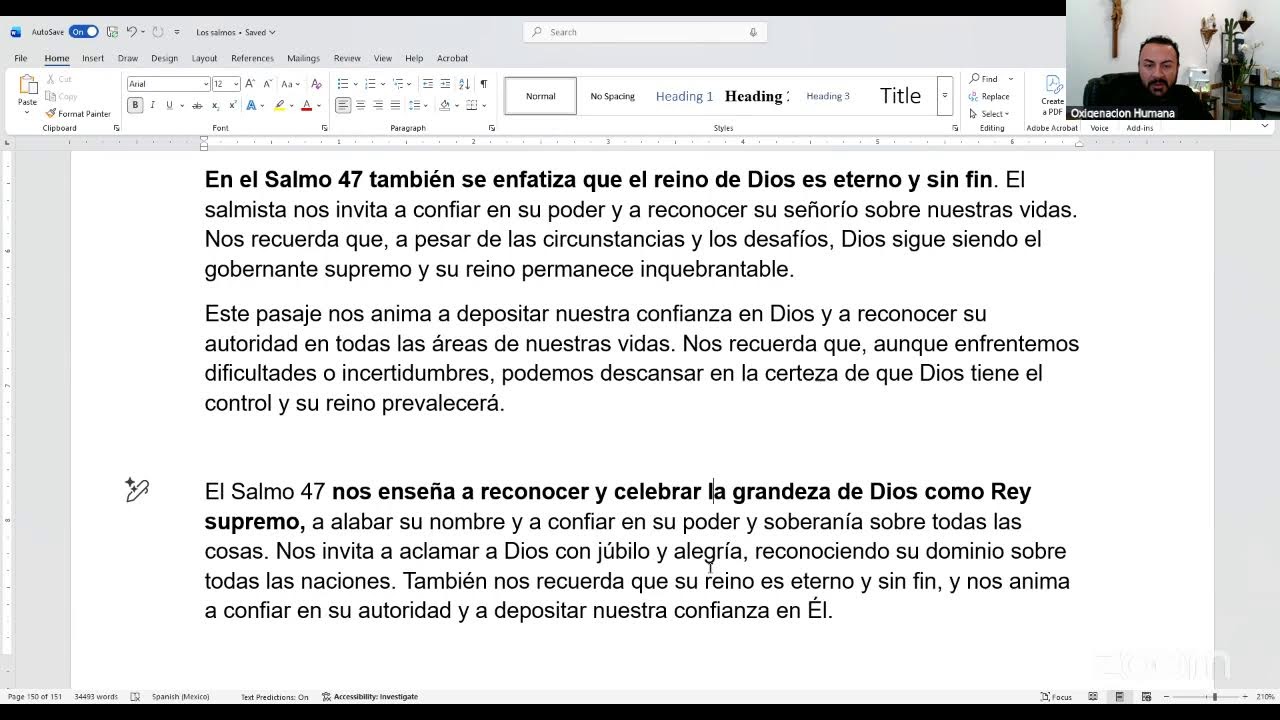Viewport: 1280px width, 720px height.
Task: Open the Arial font name combo box
Action: 168,84
